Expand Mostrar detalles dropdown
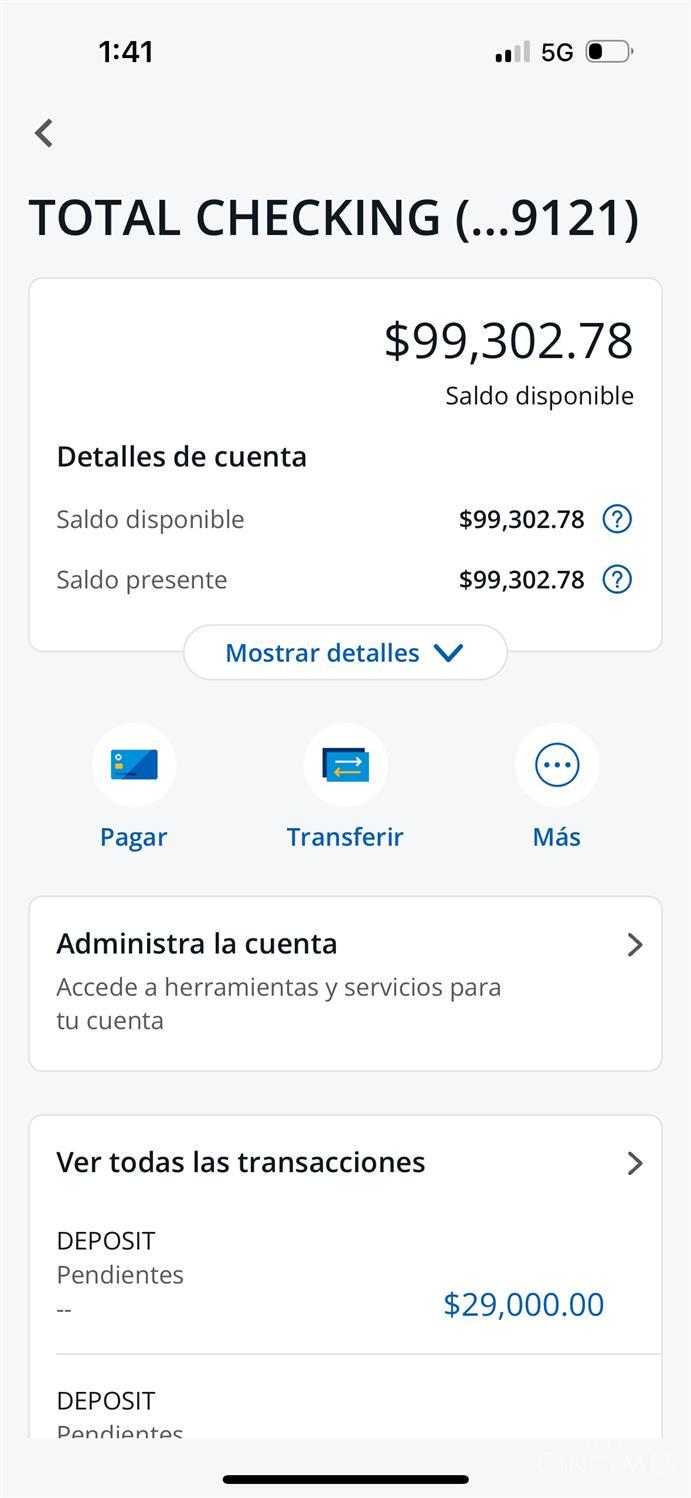 coord(345,652)
